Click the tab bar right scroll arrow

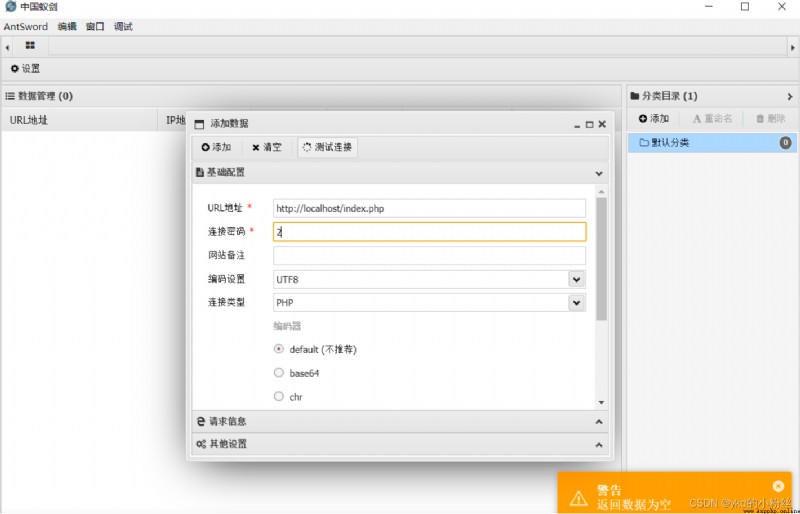[x=792, y=47]
